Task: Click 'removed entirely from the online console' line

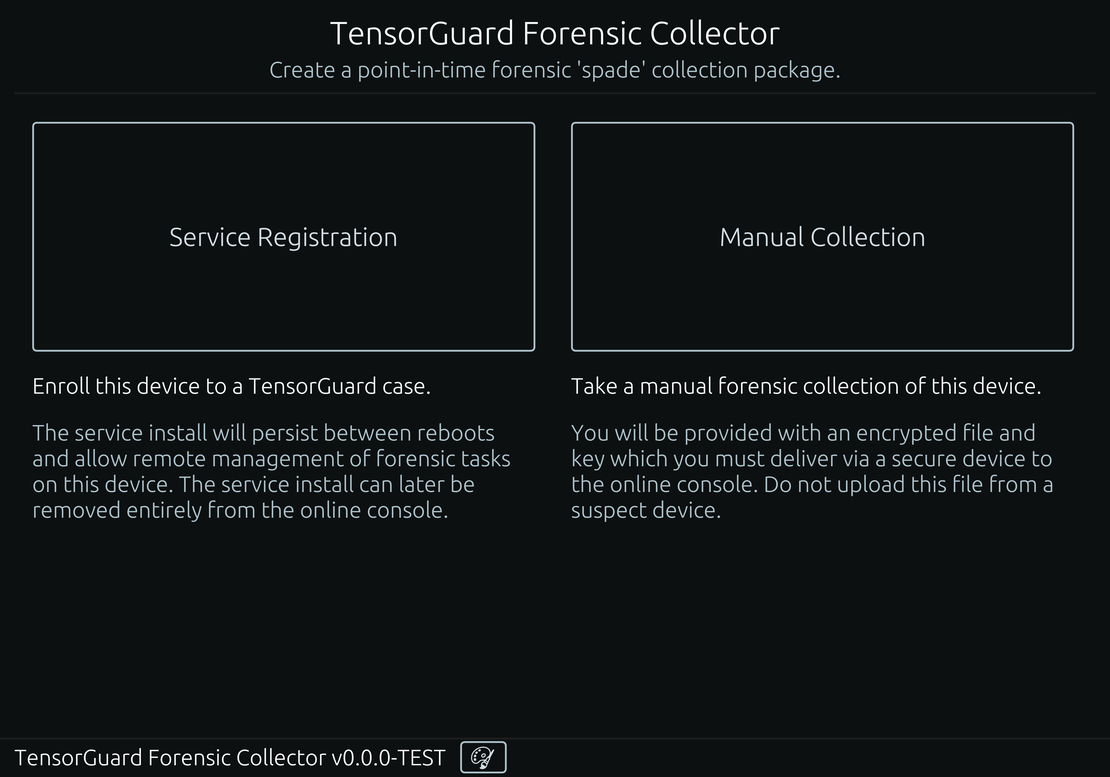Action: pos(240,510)
